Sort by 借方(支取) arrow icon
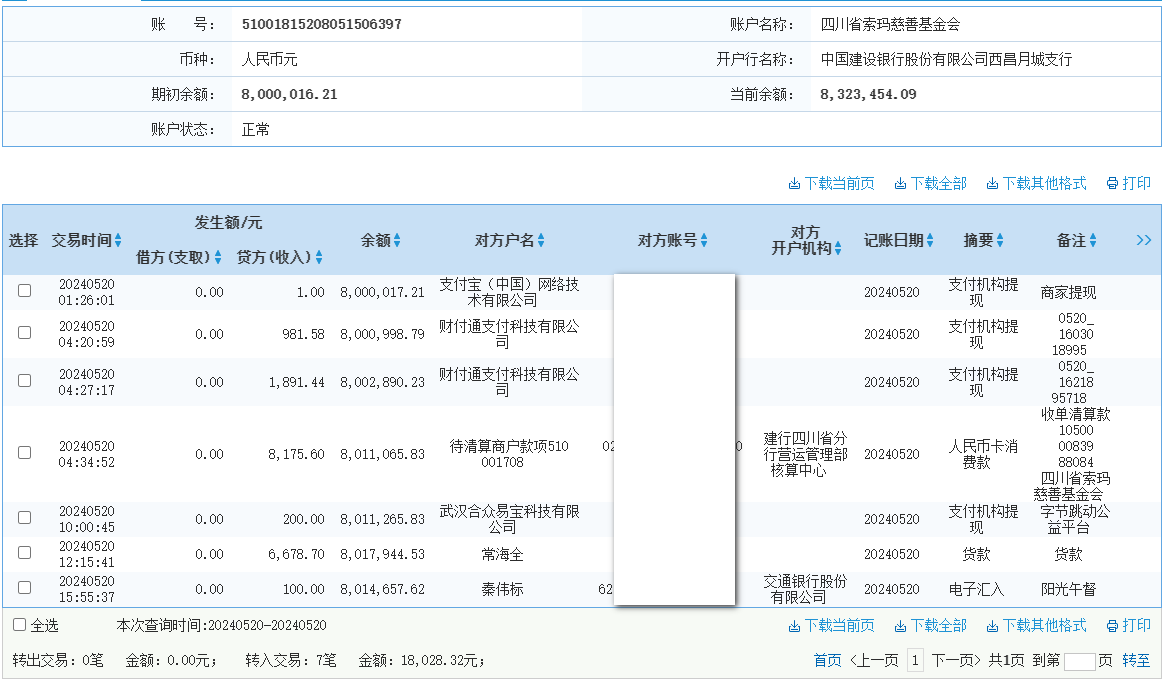Viewport: 1165px width, 681px height. pyautogui.click(x=218, y=258)
